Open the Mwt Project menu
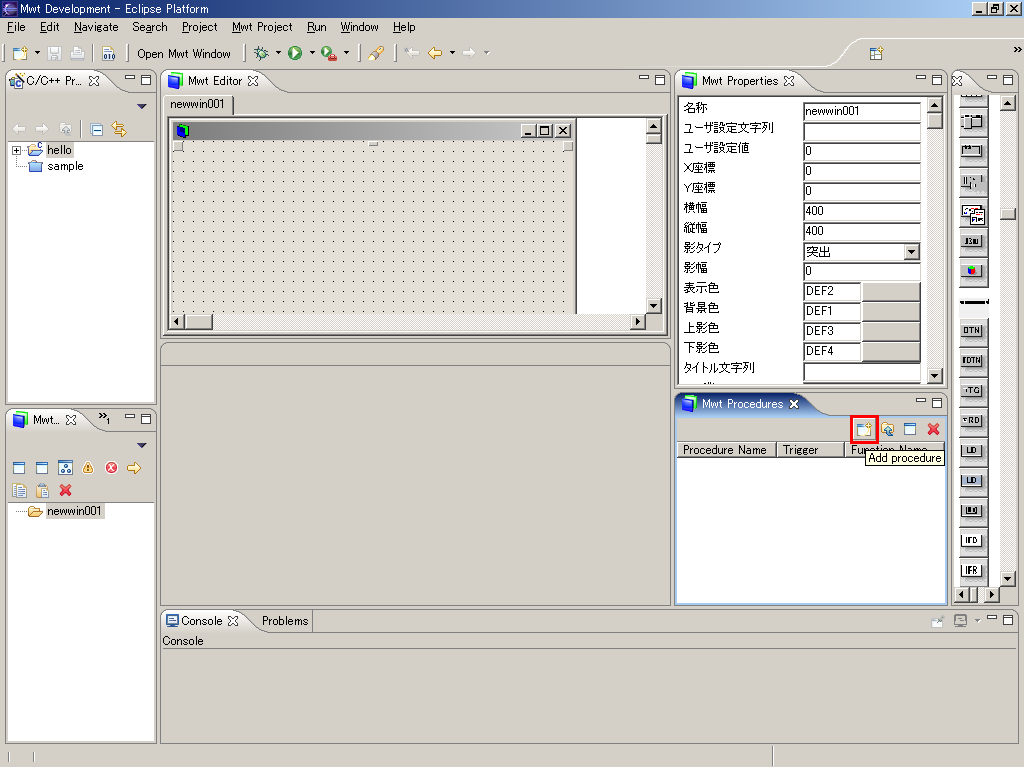 coord(262,27)
